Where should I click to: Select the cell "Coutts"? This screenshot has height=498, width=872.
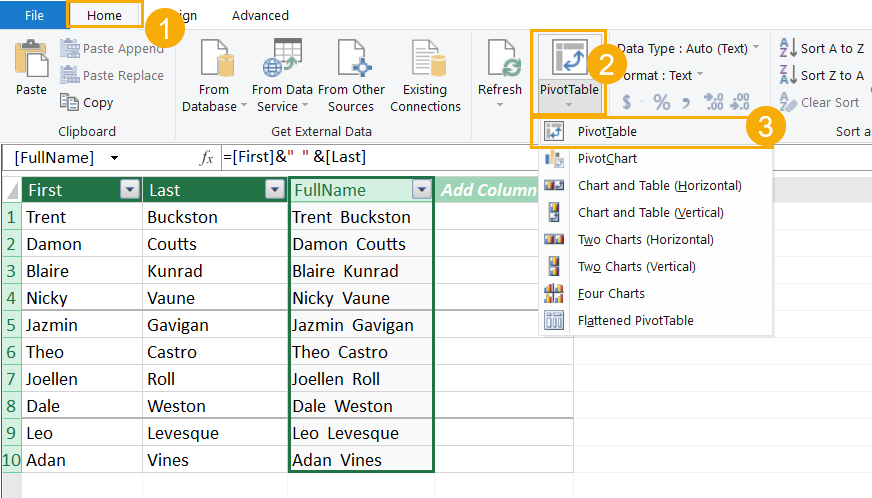click(215, 244)
